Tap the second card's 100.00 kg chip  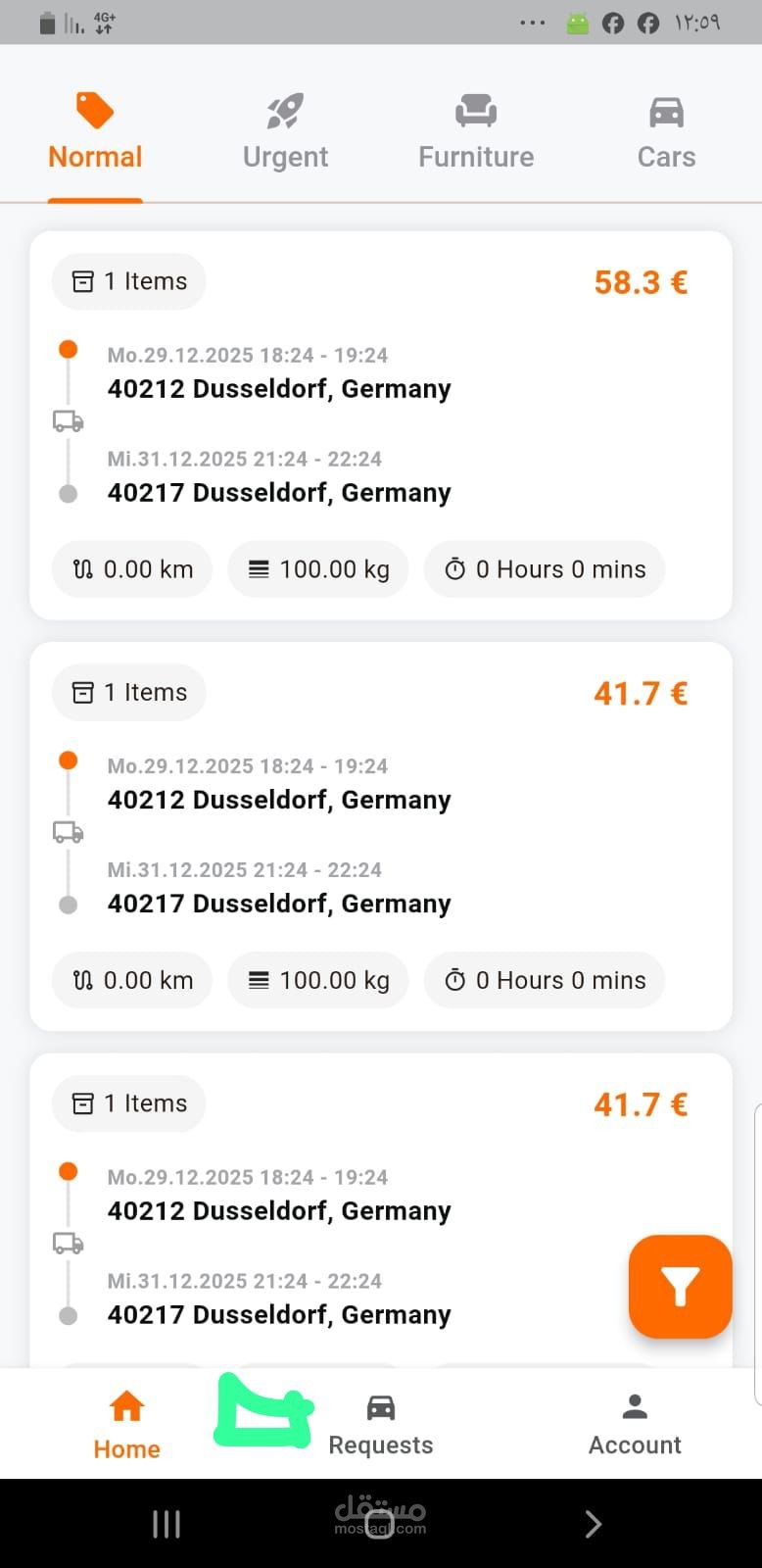pos(318,980)
